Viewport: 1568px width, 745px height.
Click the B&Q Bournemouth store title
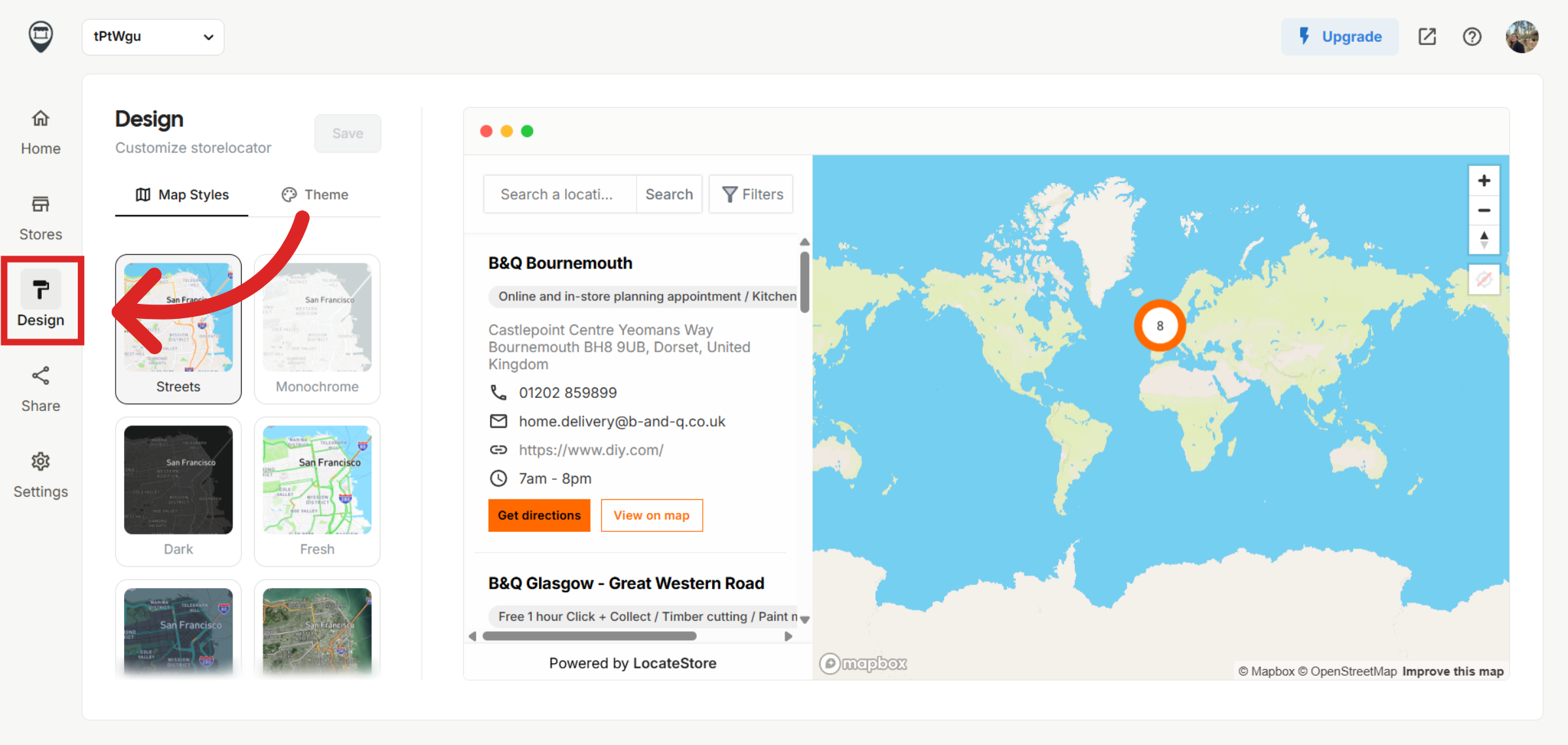point(561,263)
